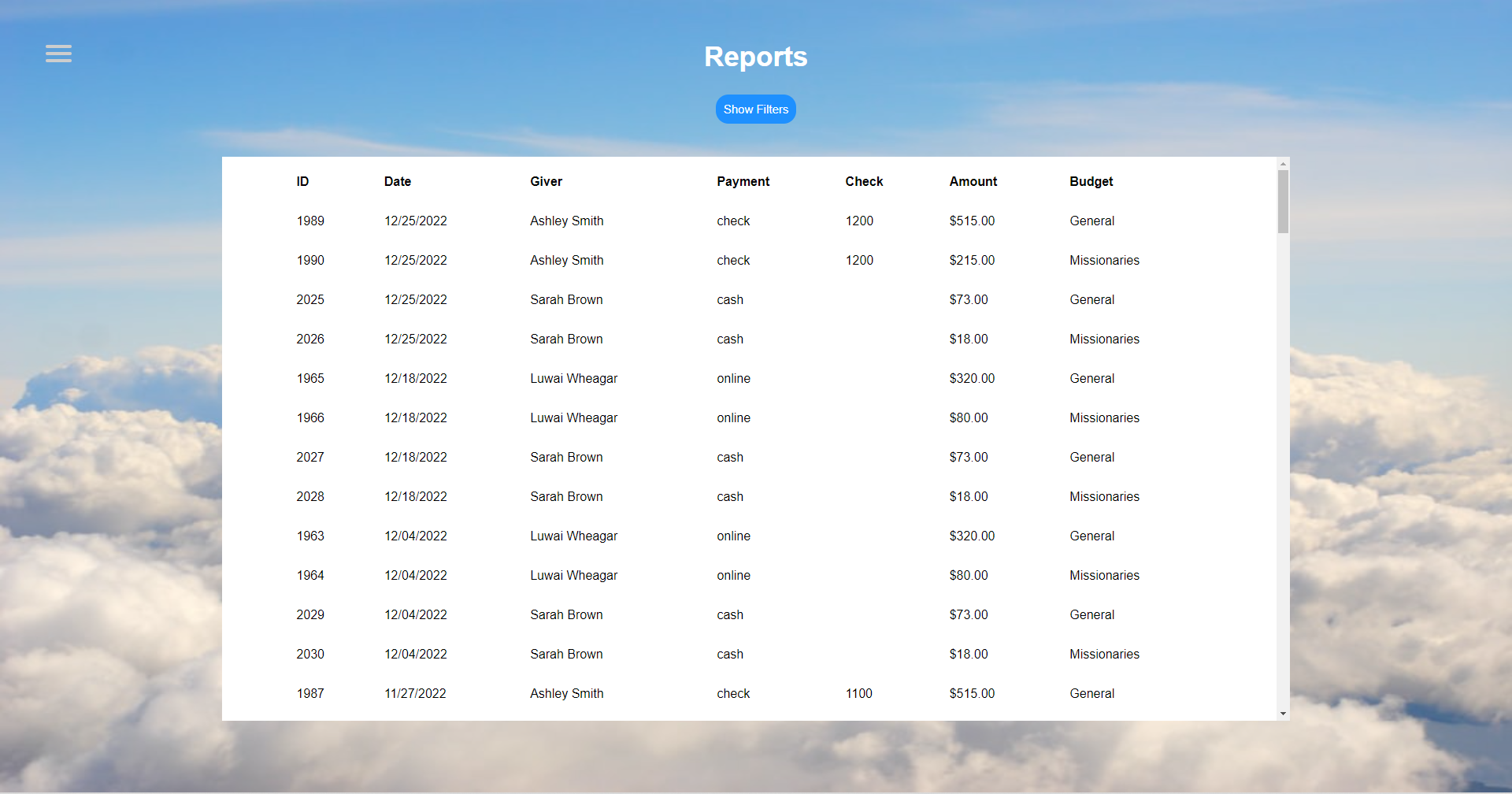The height and width of the screenshot is (794, 1512).
Task: Click the Show Filters button
Action: 756,109
